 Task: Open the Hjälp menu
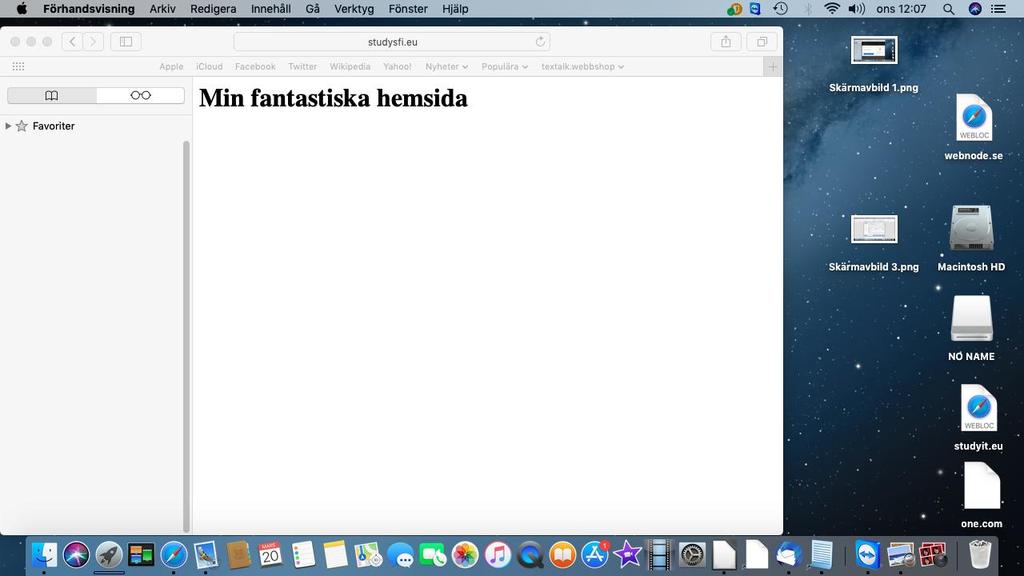pos(455,8)
